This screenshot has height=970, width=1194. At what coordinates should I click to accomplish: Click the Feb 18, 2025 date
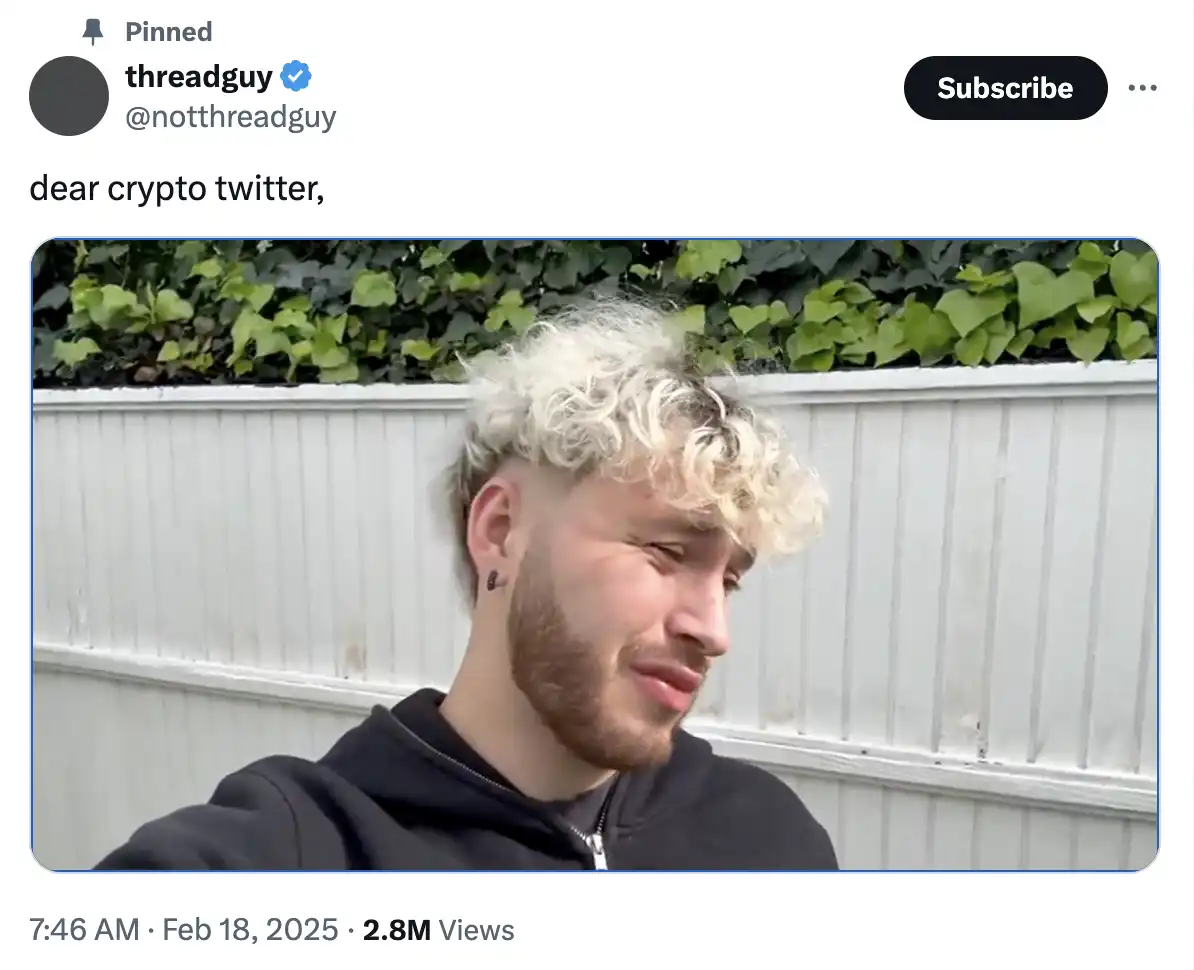(x=250, y=930)
